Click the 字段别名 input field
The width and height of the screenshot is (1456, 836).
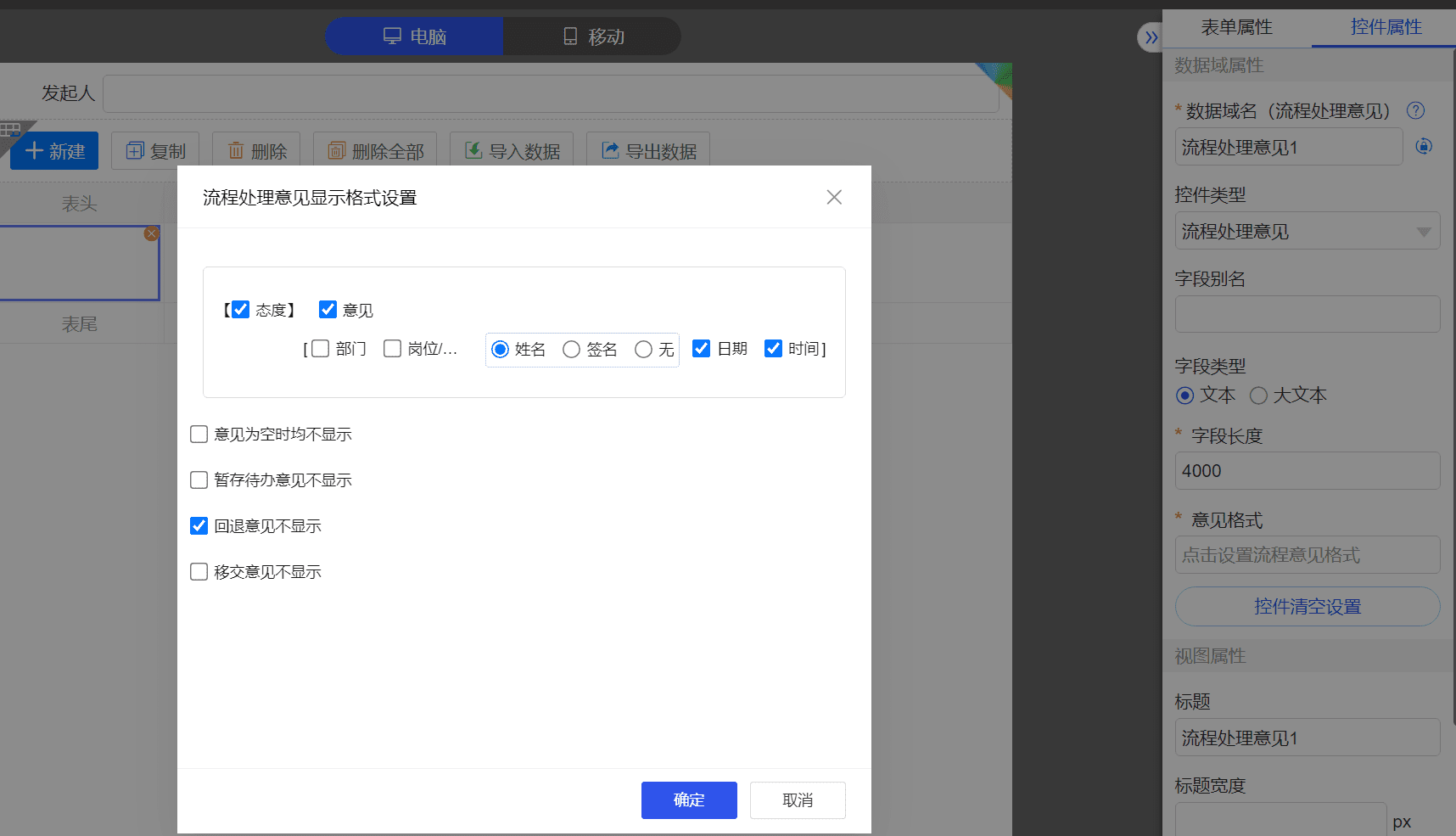point(1308,314)
